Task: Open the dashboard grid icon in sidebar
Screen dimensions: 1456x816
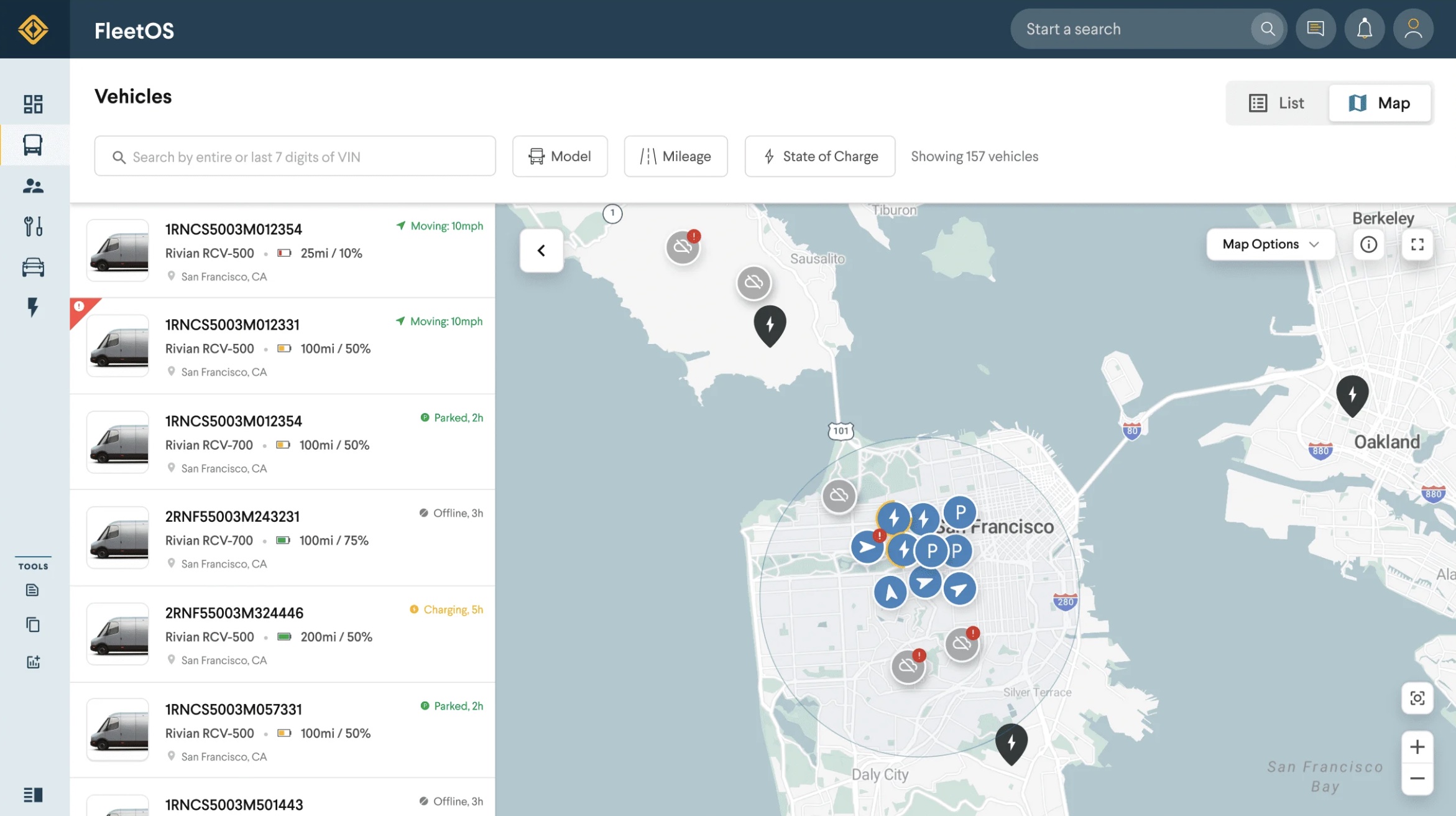Action: click(x=33, y=104)
